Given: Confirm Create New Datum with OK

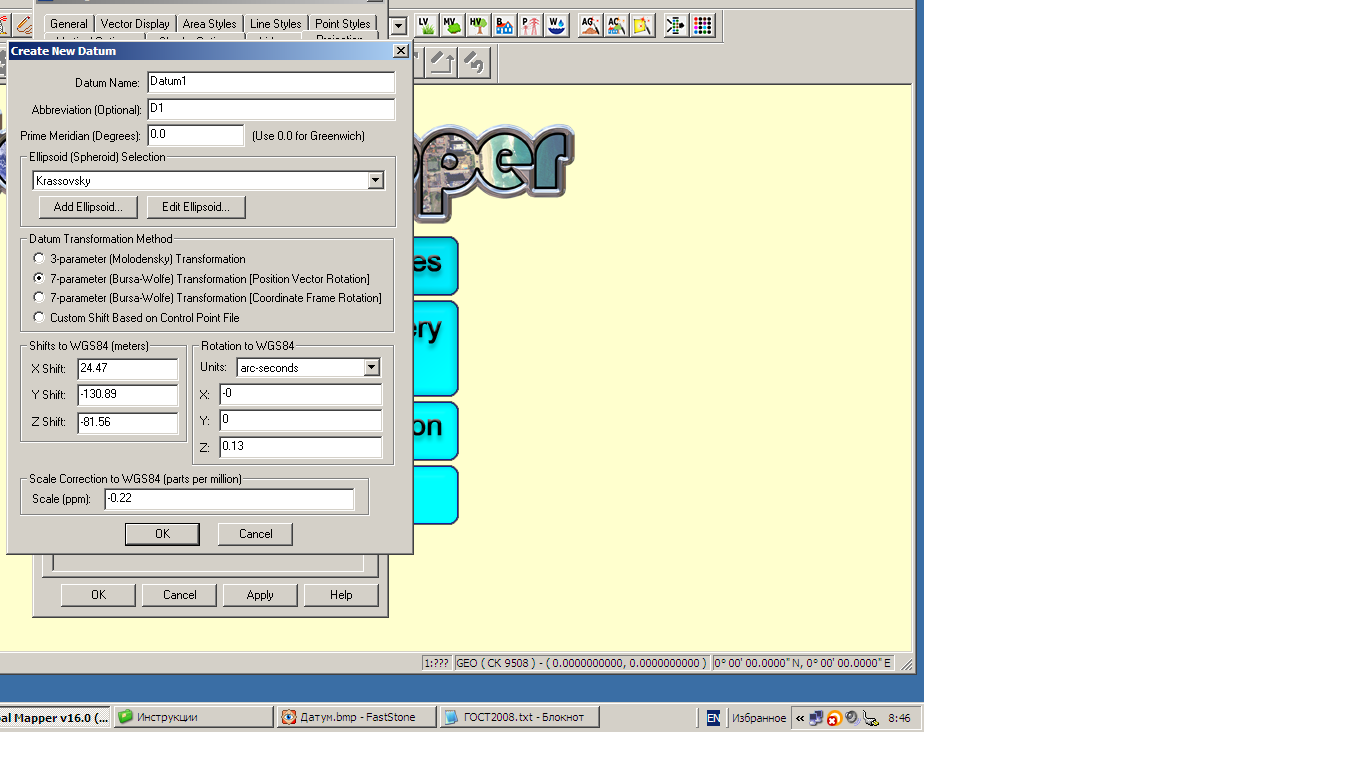Looking at the screenshot, I should [x=162, y=534].
